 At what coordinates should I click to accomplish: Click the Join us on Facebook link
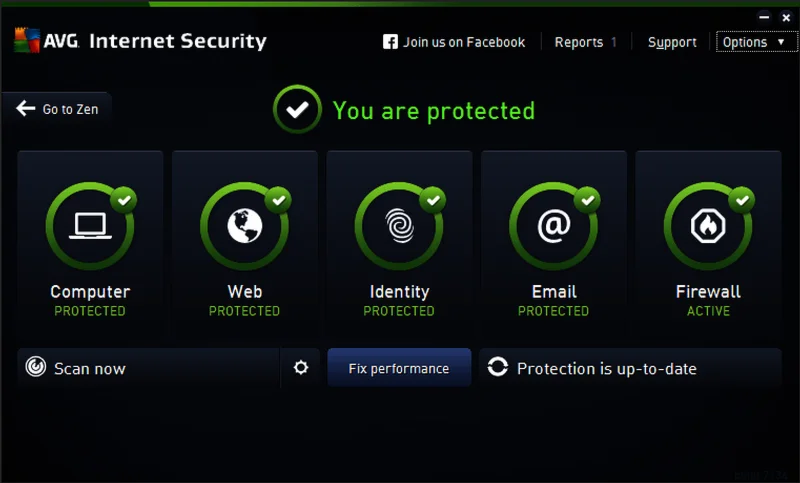464,42
